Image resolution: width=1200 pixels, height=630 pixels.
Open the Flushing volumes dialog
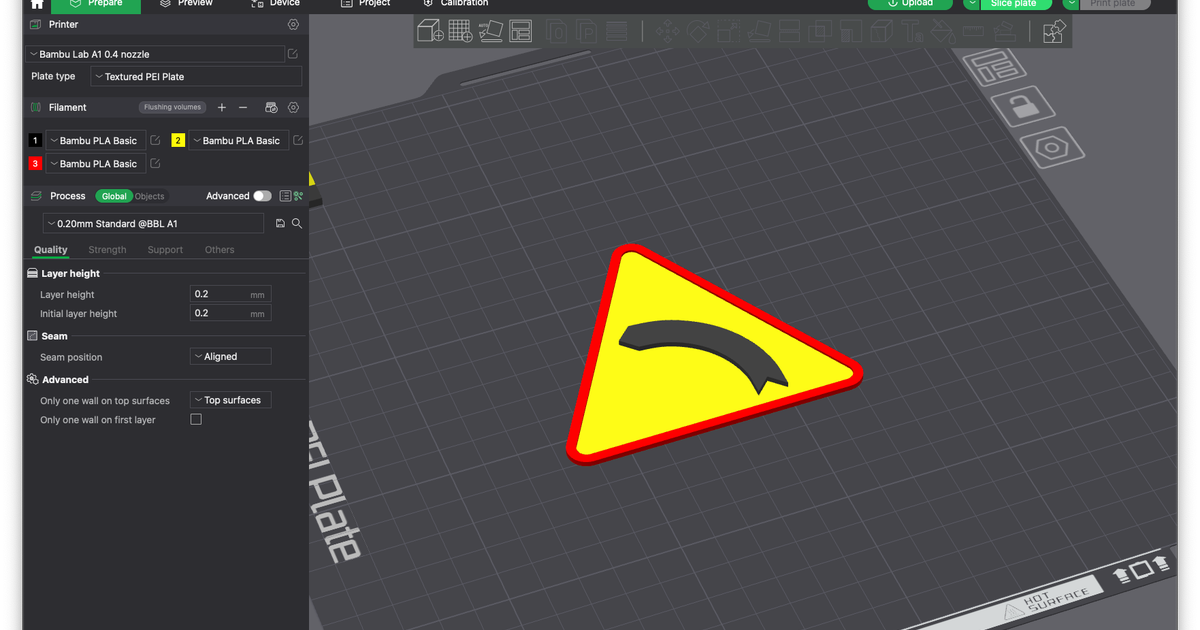coord(171,107)
